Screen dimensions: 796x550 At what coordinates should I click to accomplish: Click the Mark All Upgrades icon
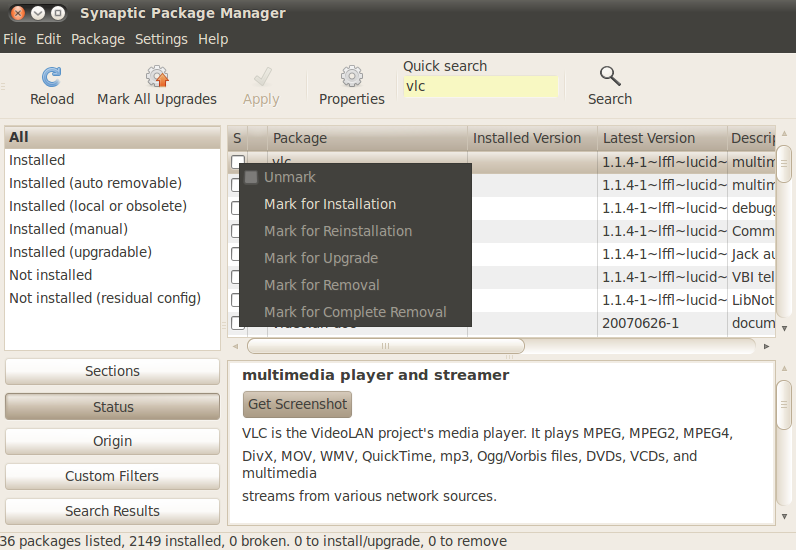[157, 78]
